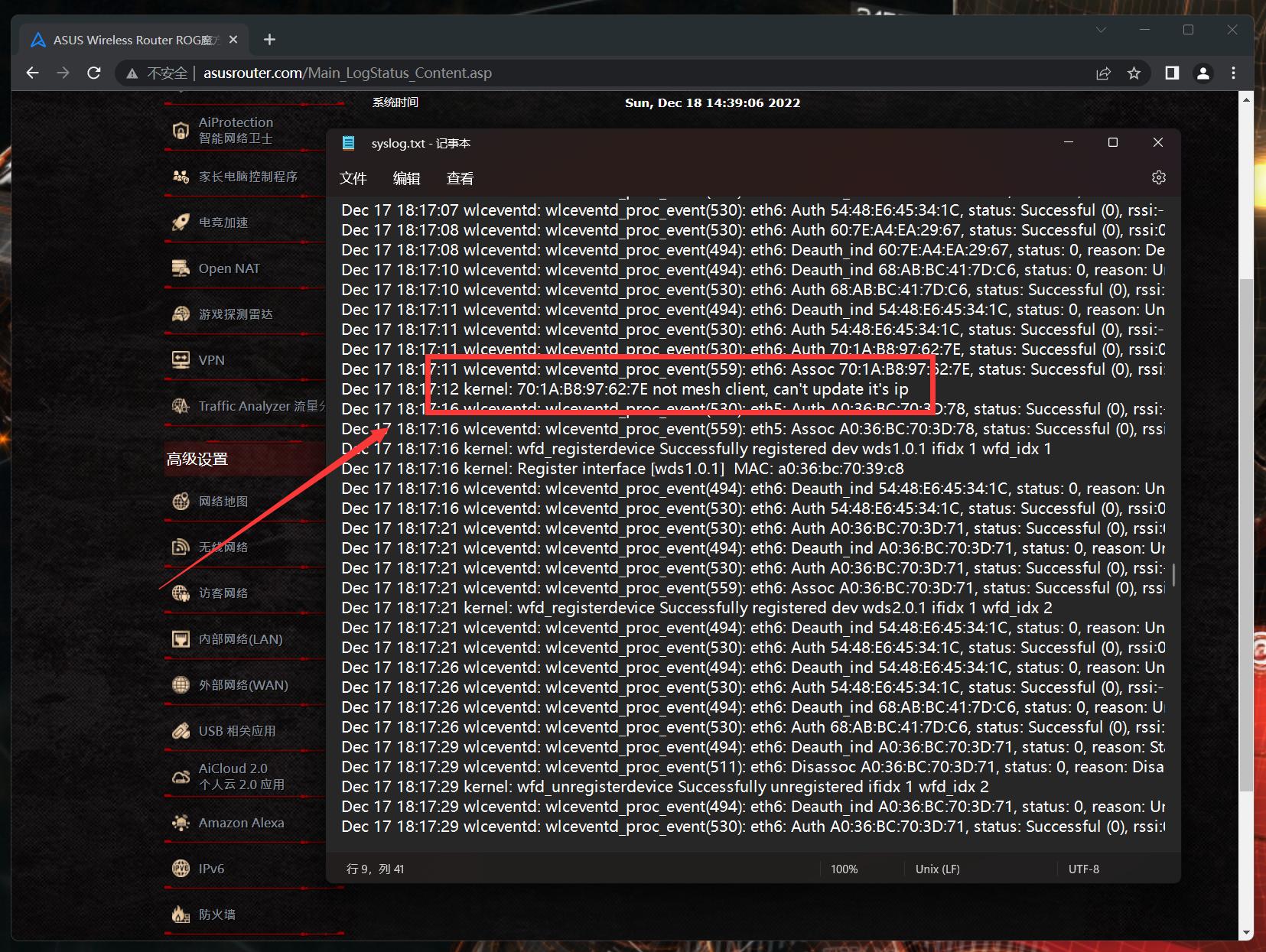Click the USB application icon (USB 相关应用)

click(x=181, y=731)
